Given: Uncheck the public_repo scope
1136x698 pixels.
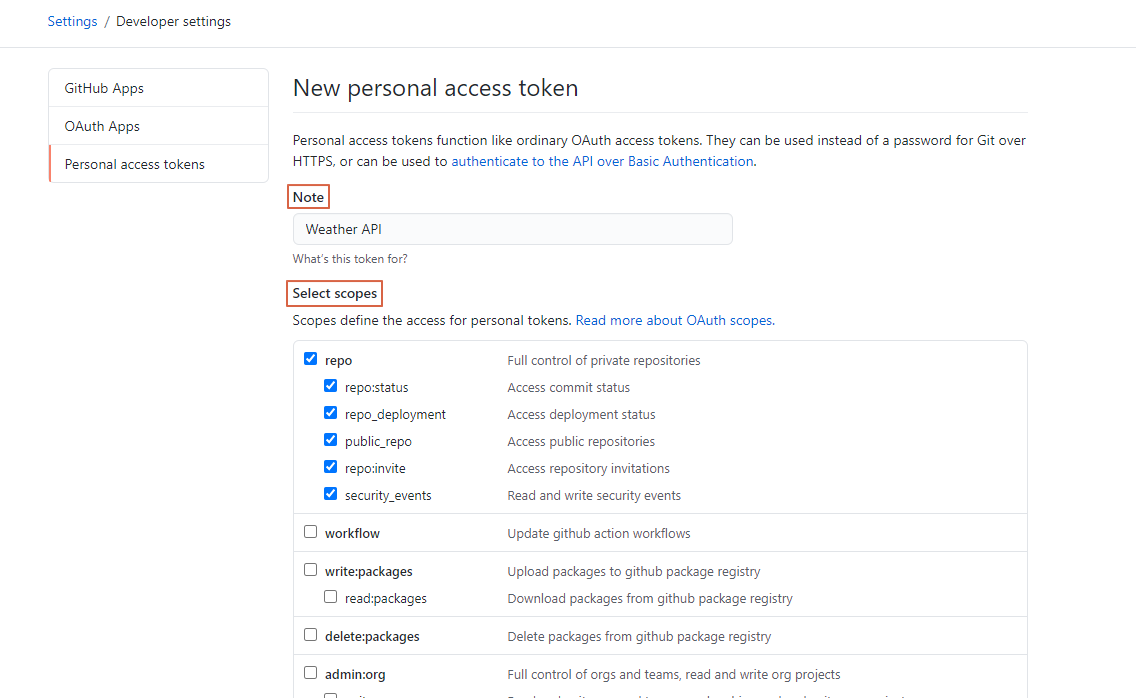Looking at the screenshot, I should click(330, 440).
